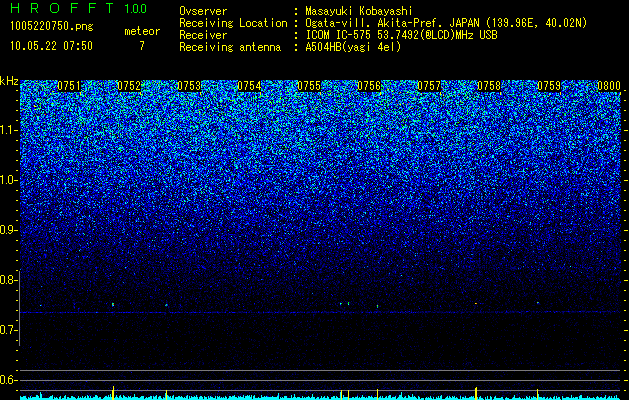Click the 0753 time marker

pyautogui.click(x=189, y=86)
